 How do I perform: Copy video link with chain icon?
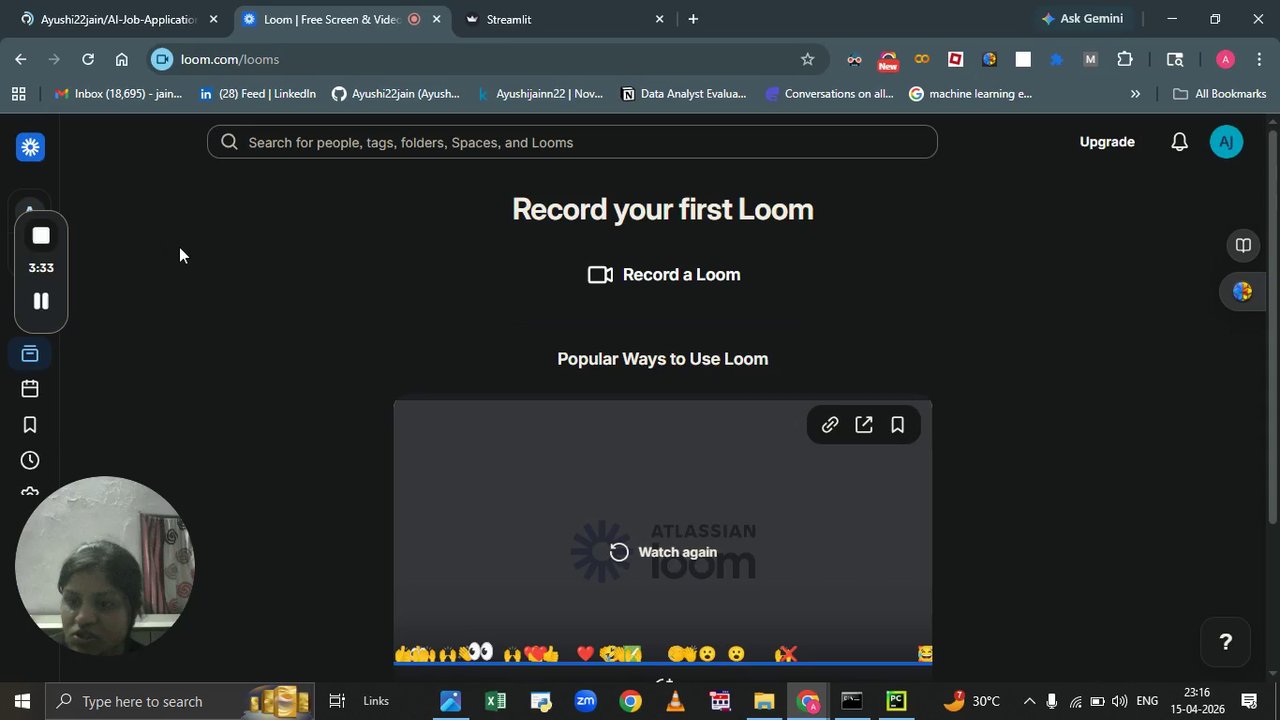[x=830, y=425]
